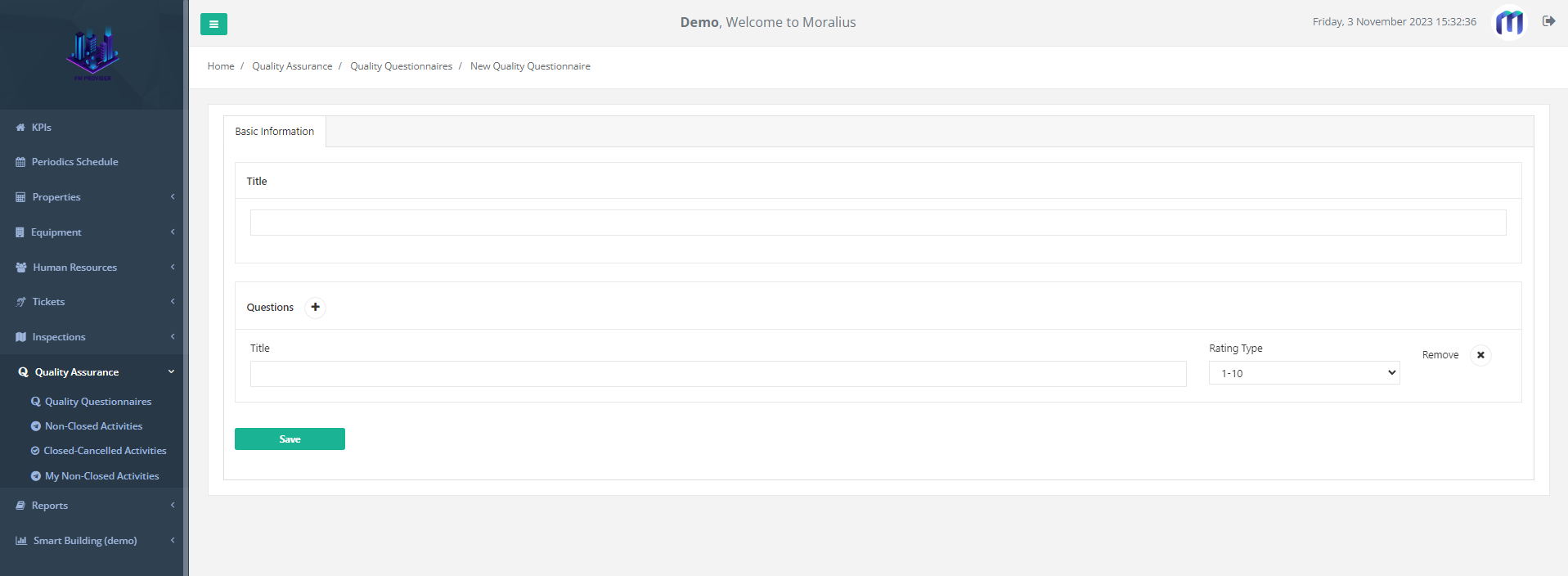Open Non-Closed Activities submenu item

click(x=94, y=426)
